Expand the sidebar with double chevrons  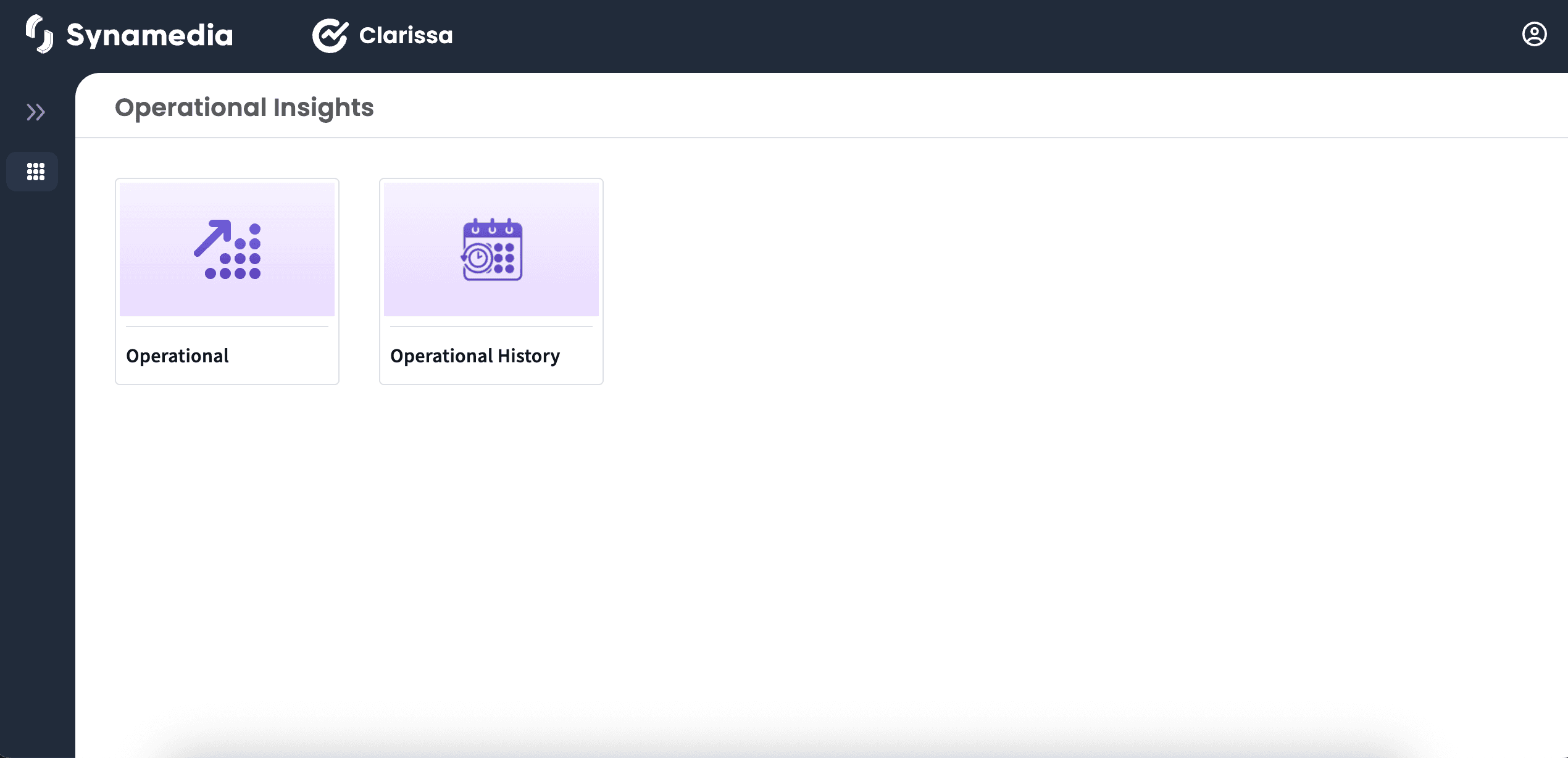(x=36, y=112)
